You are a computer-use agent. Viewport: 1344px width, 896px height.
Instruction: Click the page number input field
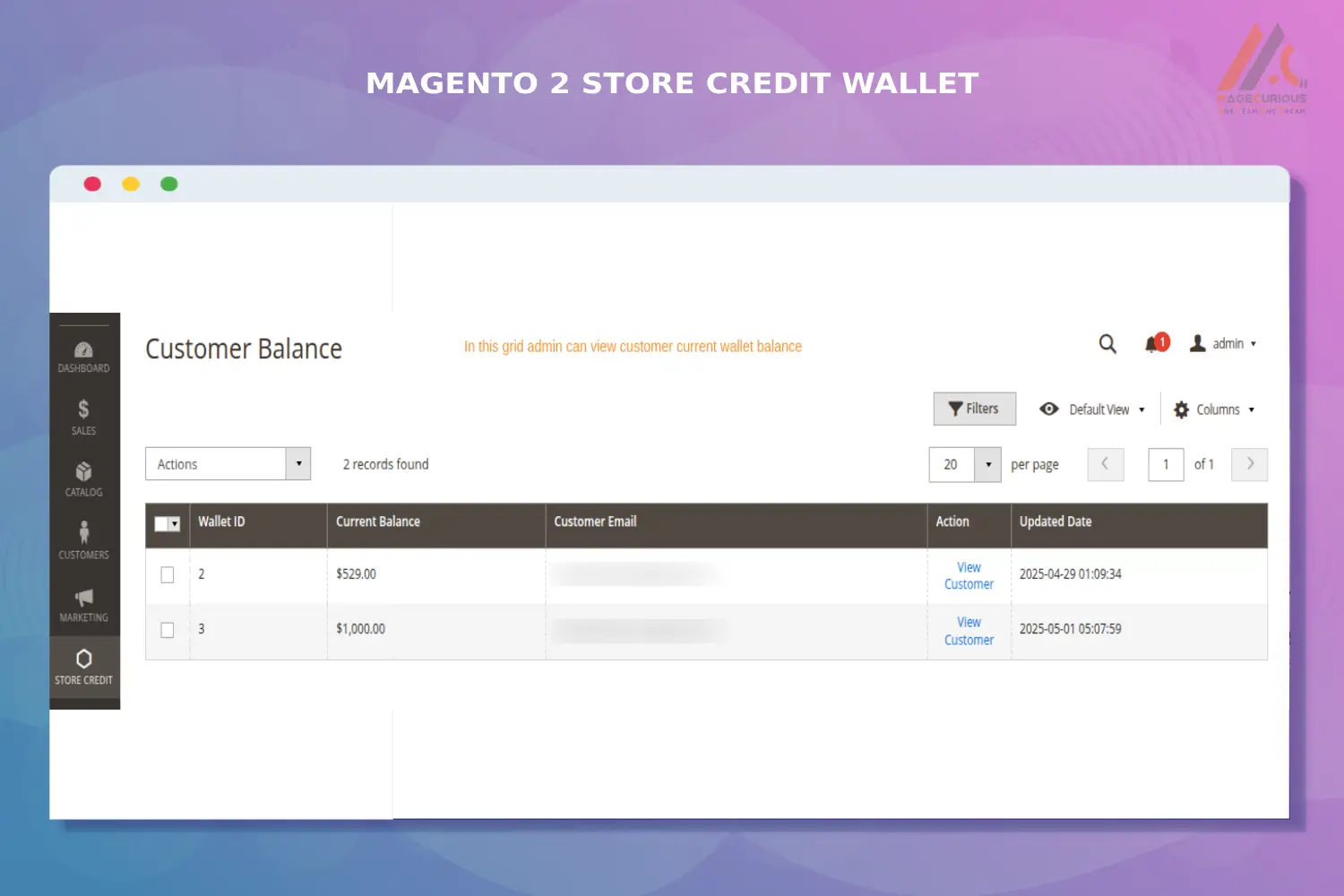[1166, 464]
